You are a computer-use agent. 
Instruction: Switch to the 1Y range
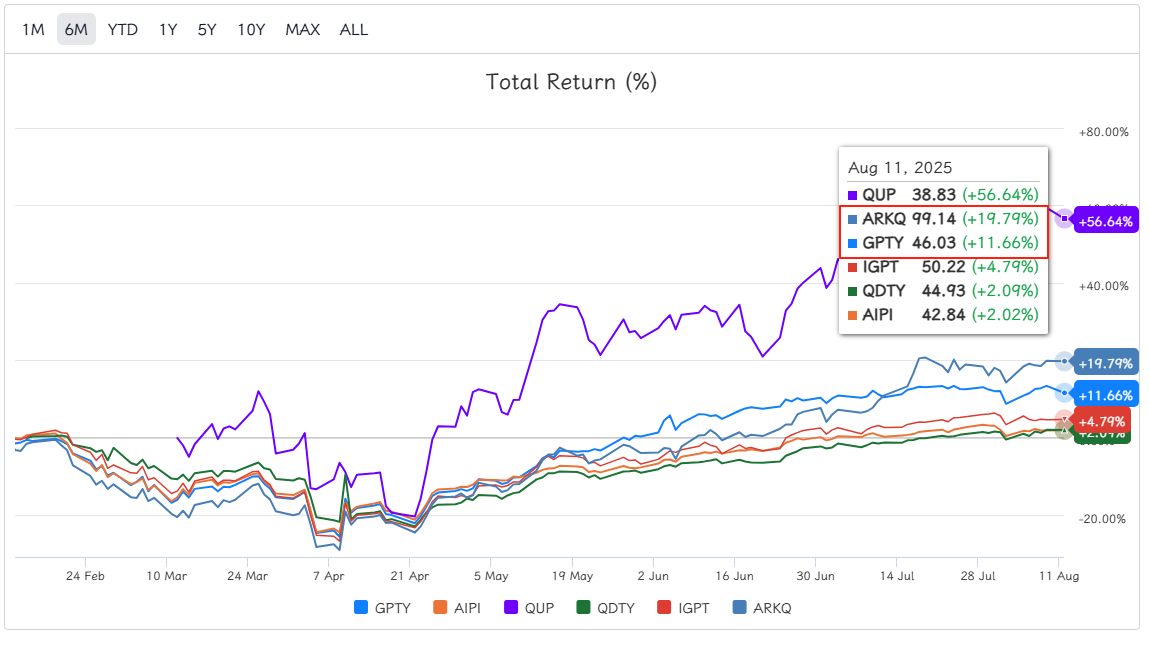coord(168,30)
